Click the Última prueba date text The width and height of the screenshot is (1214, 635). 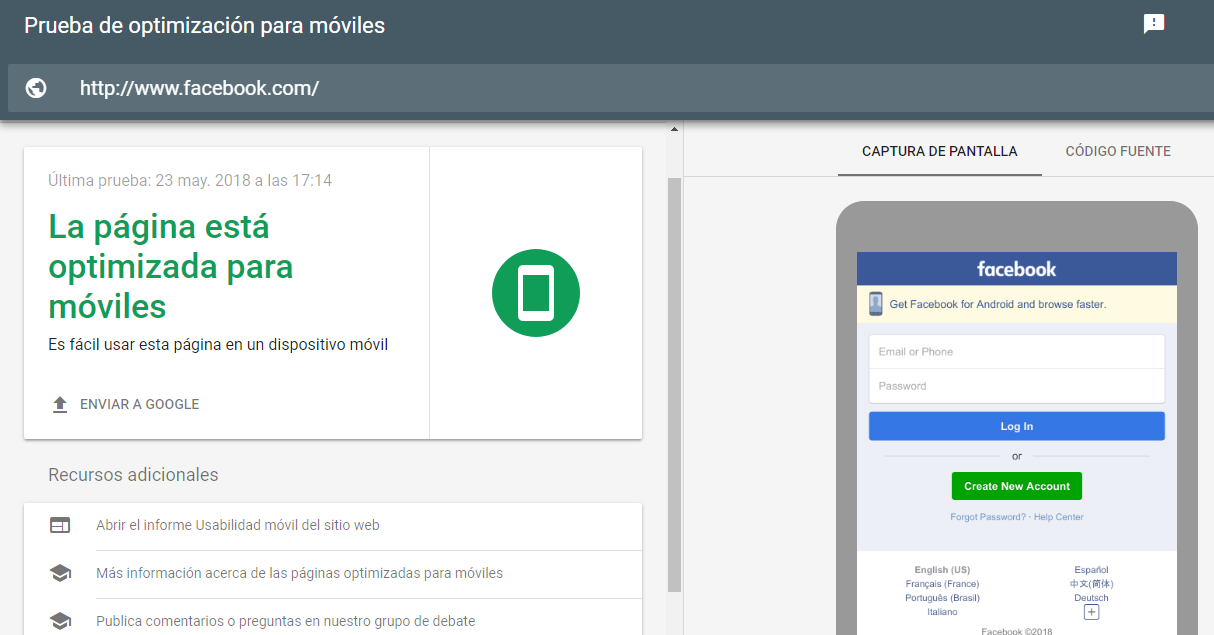pos(190,181)
